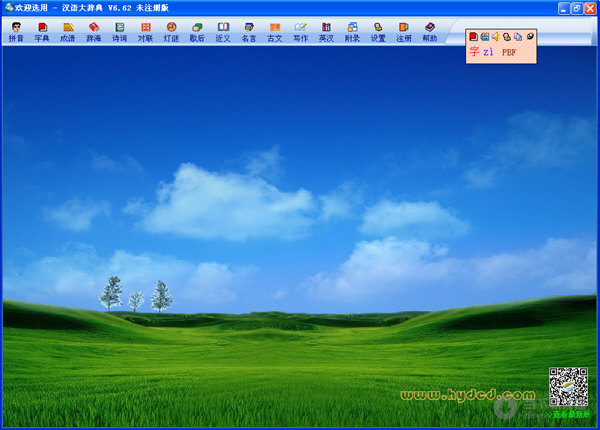This screenshot has height=430, width=600.
Task: Click the copy icon in floating panel
Action: (518, 36)
